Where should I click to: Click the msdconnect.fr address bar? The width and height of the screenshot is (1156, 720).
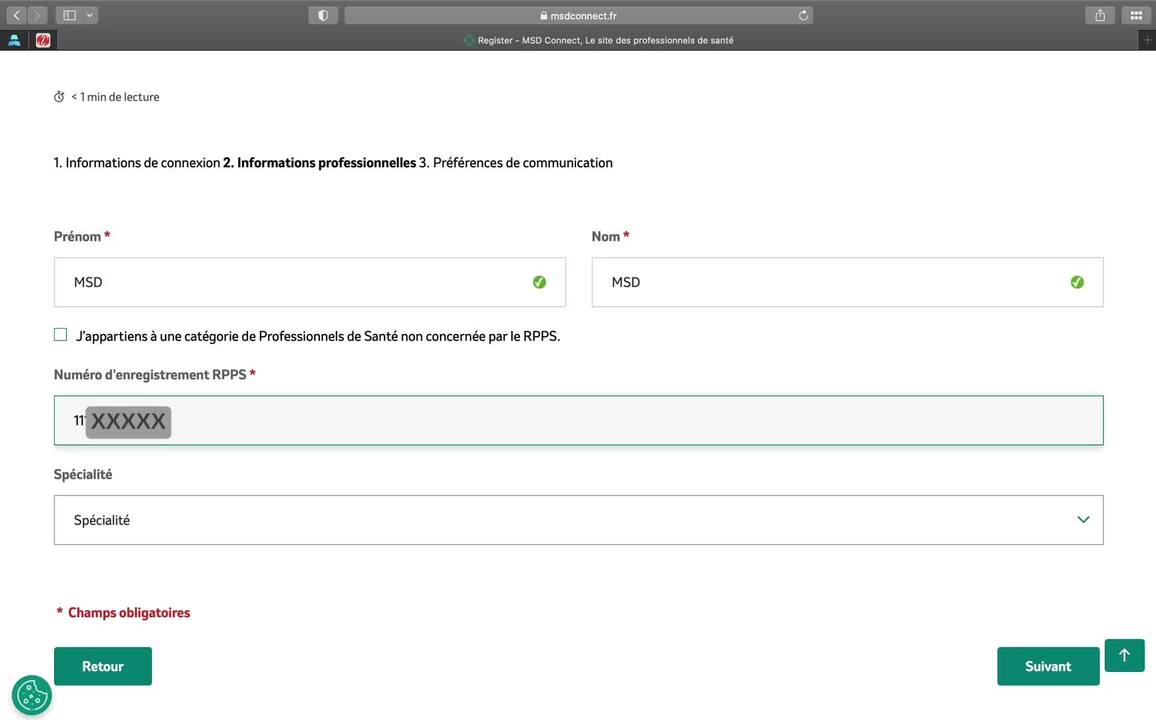click(x=578, y=15)
